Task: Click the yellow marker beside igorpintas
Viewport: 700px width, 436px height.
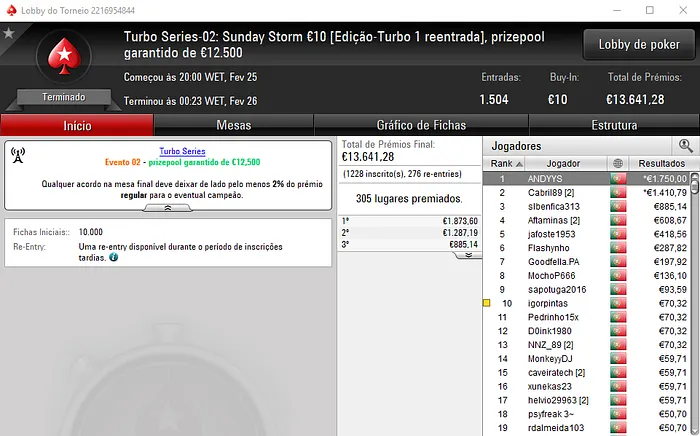Action: (487, 303)
